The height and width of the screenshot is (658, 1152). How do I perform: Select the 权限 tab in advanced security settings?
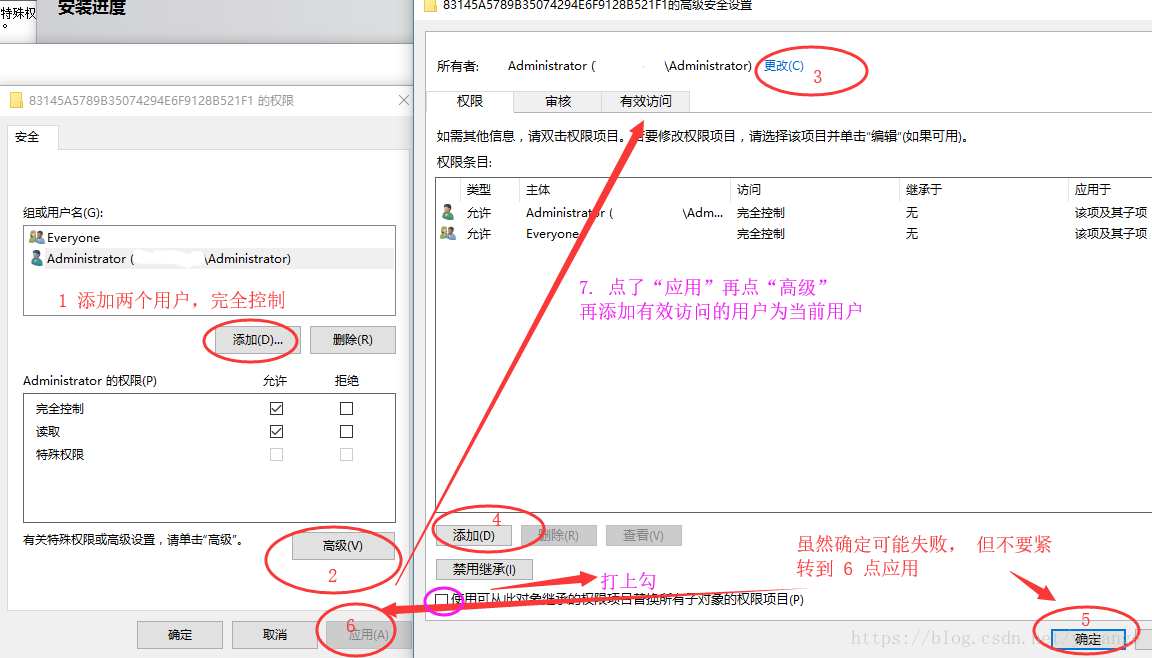pyautogui.click(x=470, y=101)
